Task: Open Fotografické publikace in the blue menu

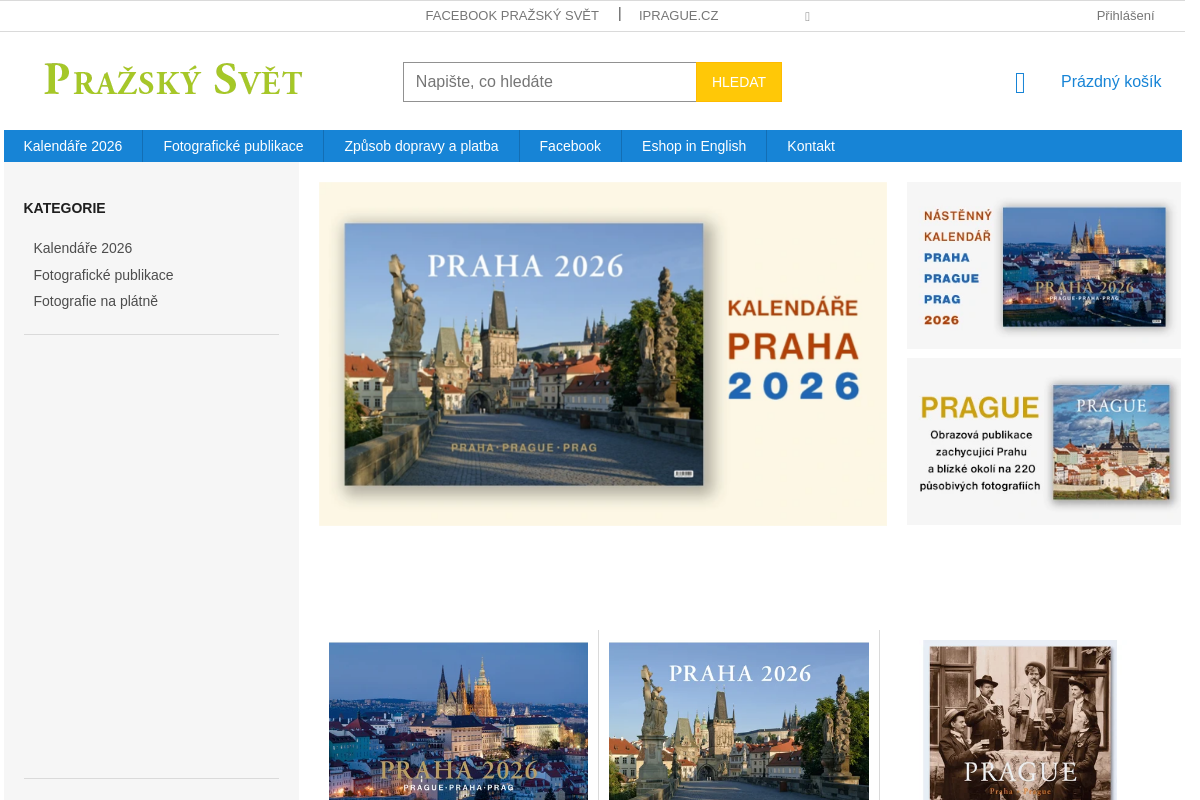Action: [233, 146]
